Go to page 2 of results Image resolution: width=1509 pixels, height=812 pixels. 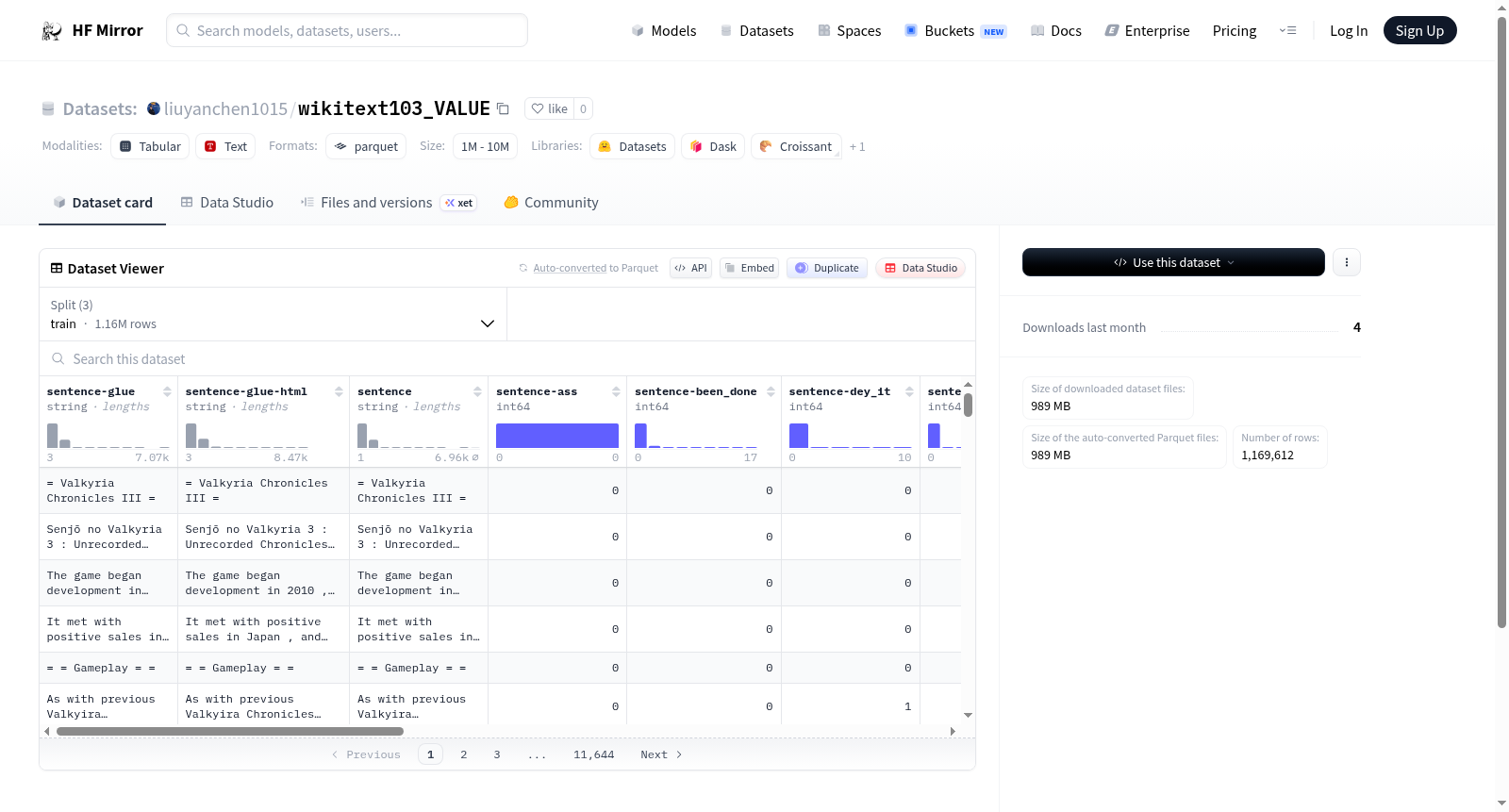(x=464, y=754)
